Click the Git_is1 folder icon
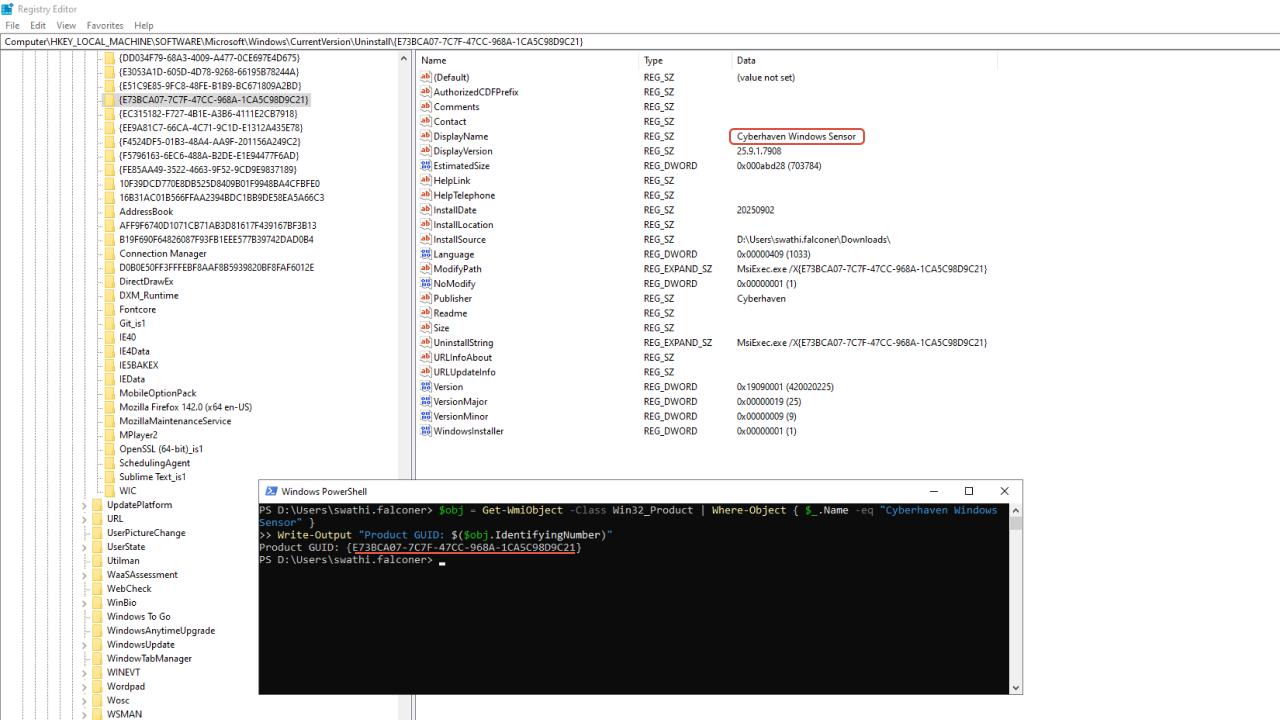 pyautogui.click(x=110, y=323)
